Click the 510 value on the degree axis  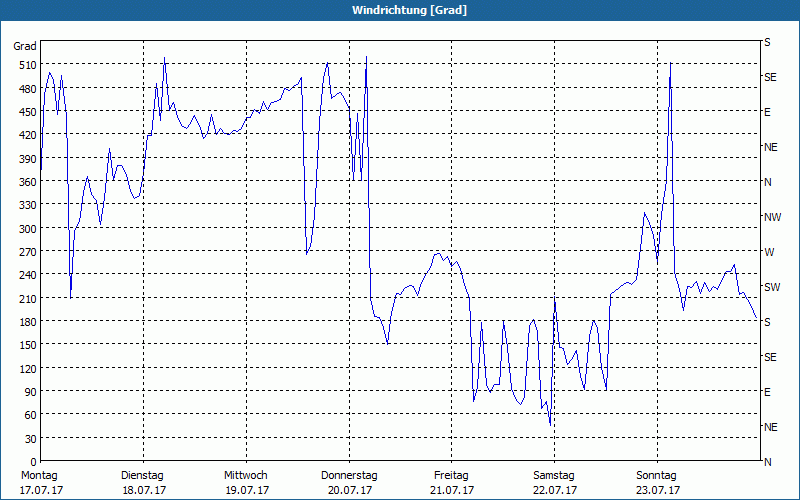[28, 65]
